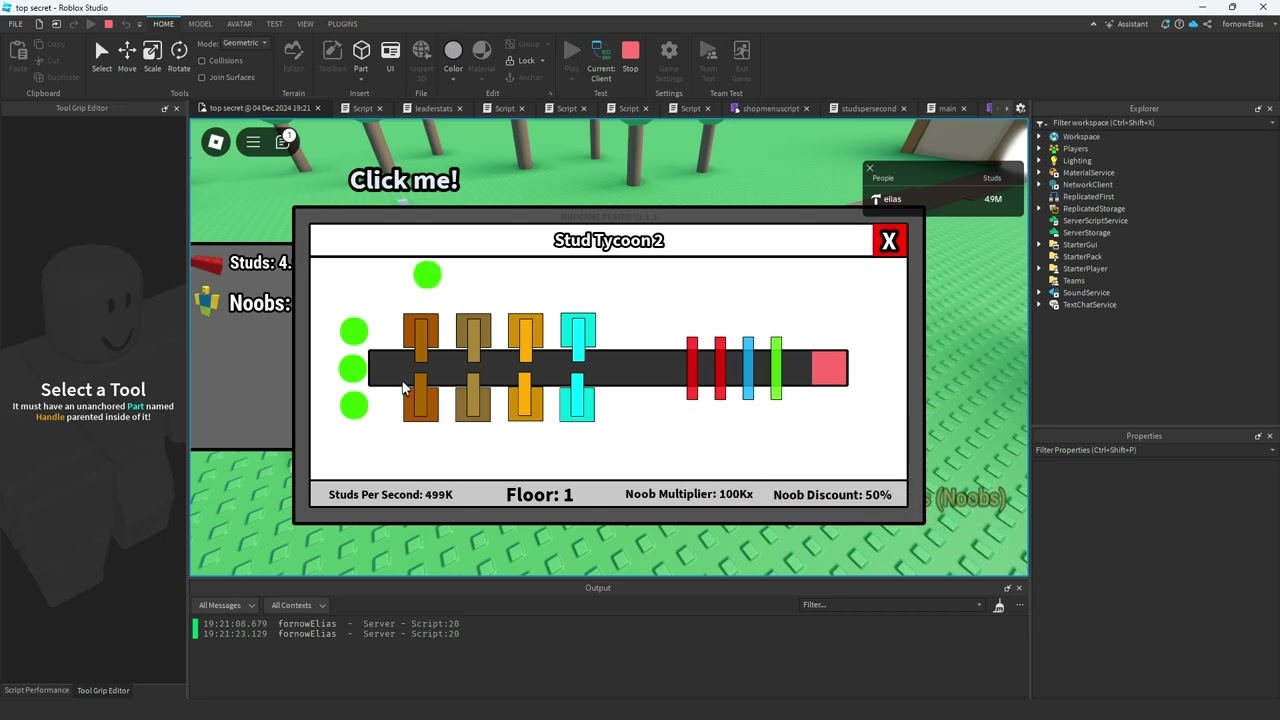
Task: Enable the Collisions checkbox
Action: (202, 61)
